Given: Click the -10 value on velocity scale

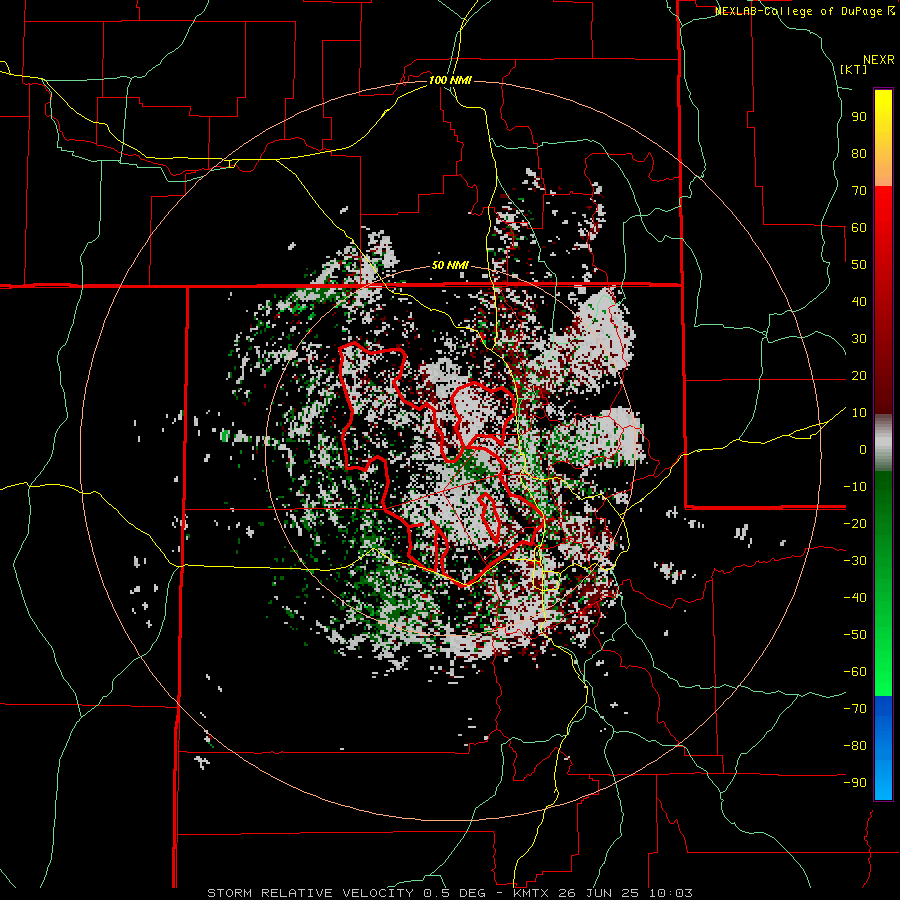Looking at the screenshot, I should pyautogui.click(x=855, y=487).
